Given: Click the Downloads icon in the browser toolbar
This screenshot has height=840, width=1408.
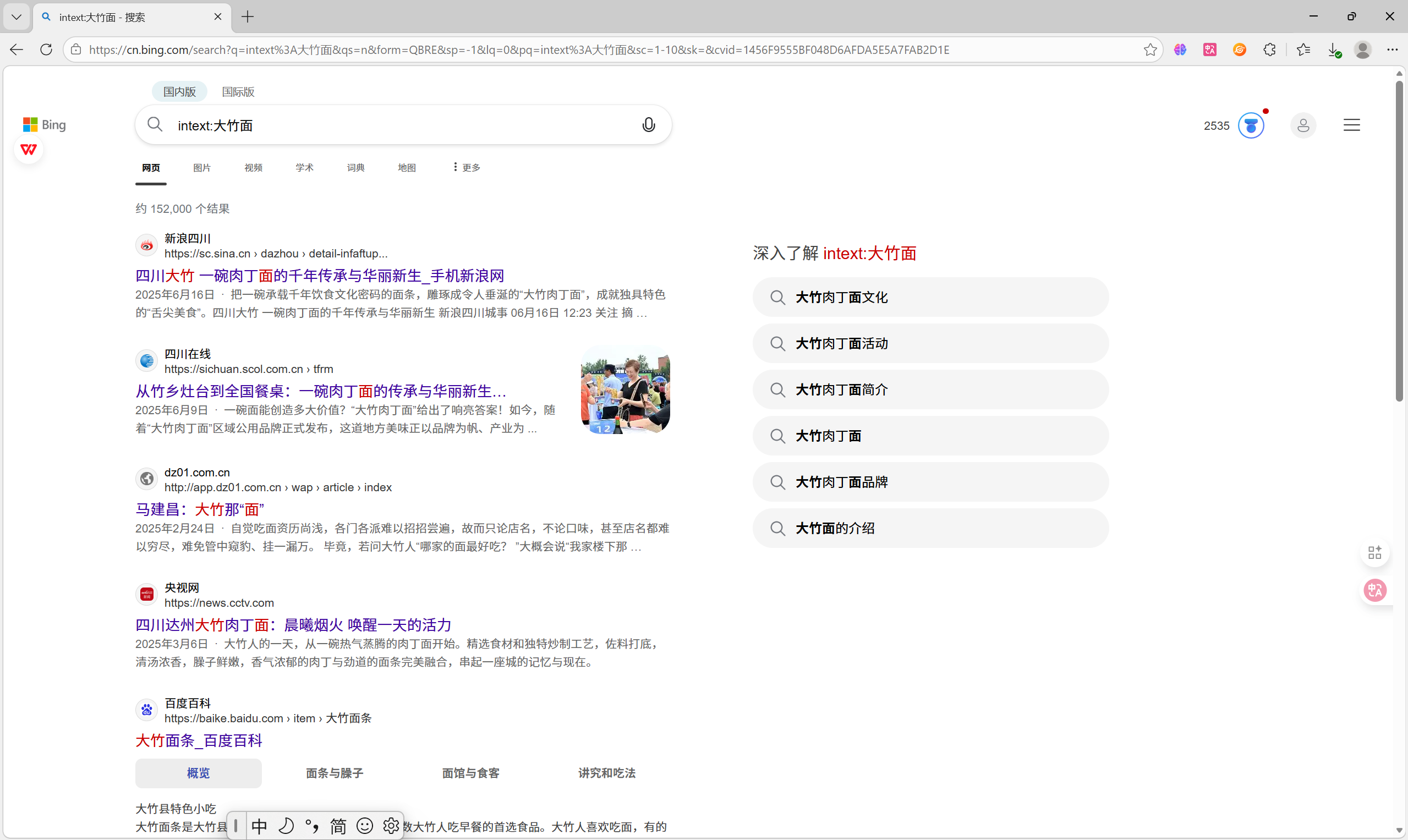Looking at the screenshot, I should pos(1334,50).
